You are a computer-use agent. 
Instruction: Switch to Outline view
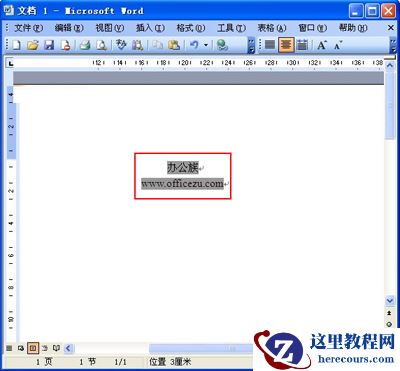(x=45, y=348)
